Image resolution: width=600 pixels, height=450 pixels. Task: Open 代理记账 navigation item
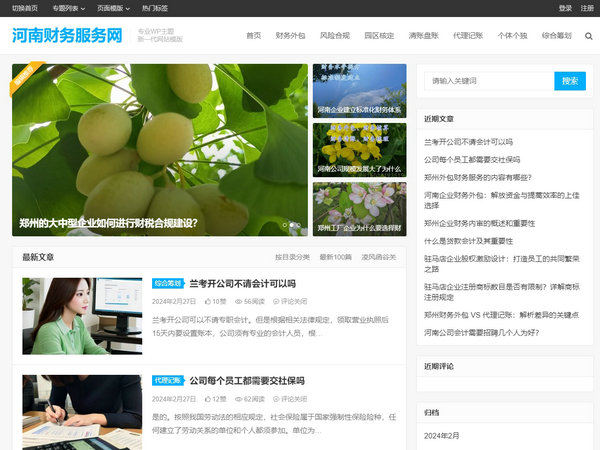(x=468, y=36)
